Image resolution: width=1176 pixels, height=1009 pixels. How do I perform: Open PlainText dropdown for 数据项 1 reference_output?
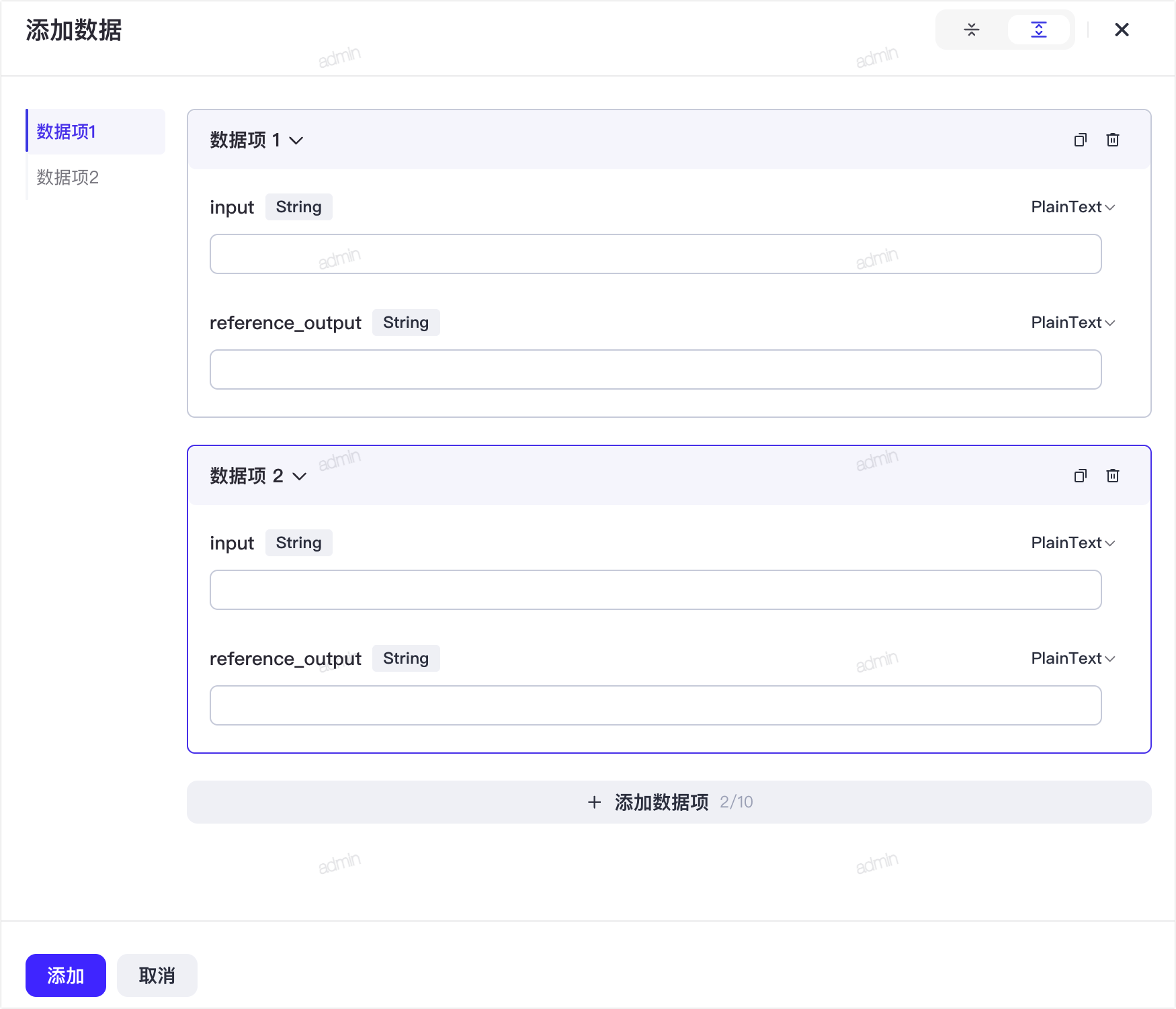1073,322
